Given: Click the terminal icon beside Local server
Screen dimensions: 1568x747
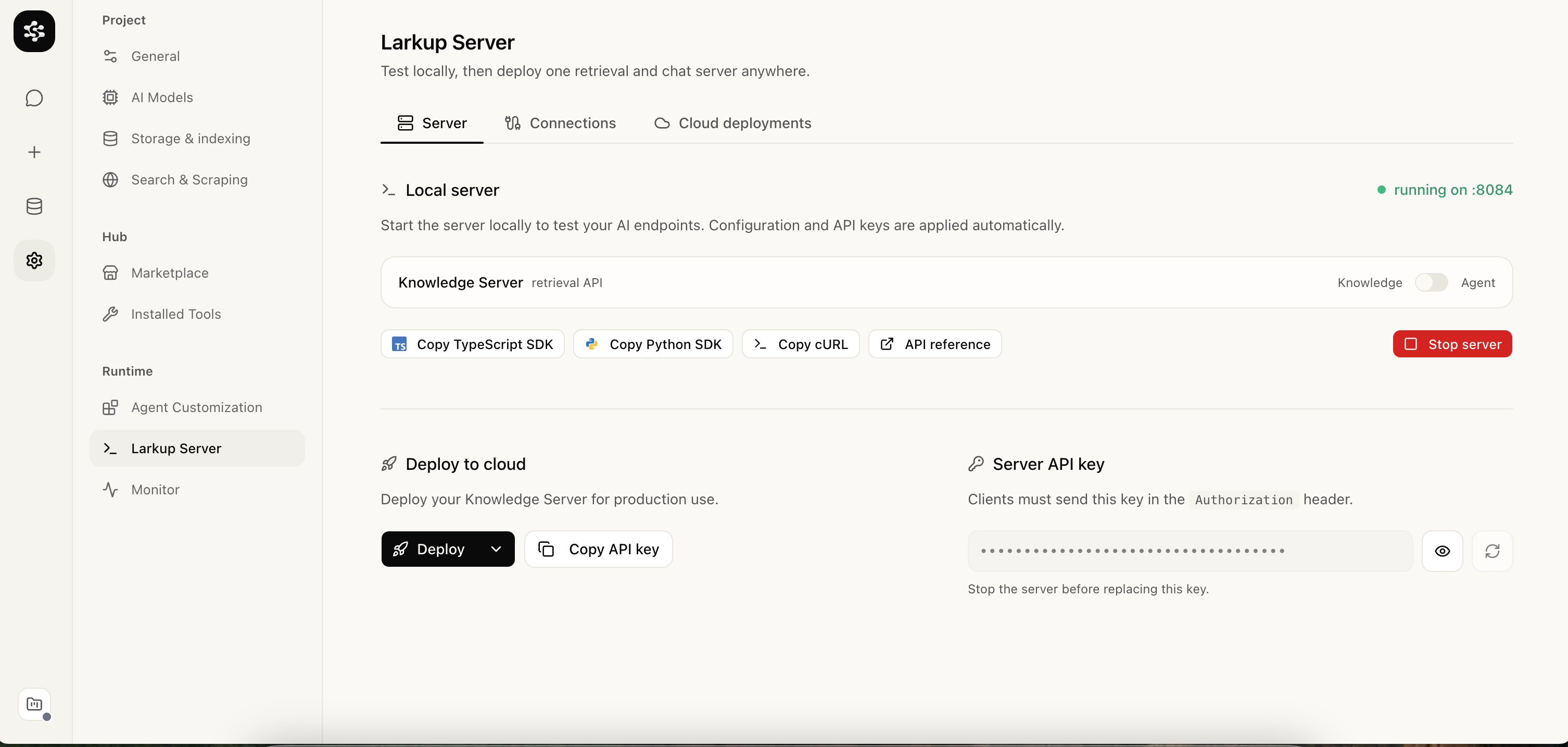Looking at the screenshot, I should click(x=388, y=190).
